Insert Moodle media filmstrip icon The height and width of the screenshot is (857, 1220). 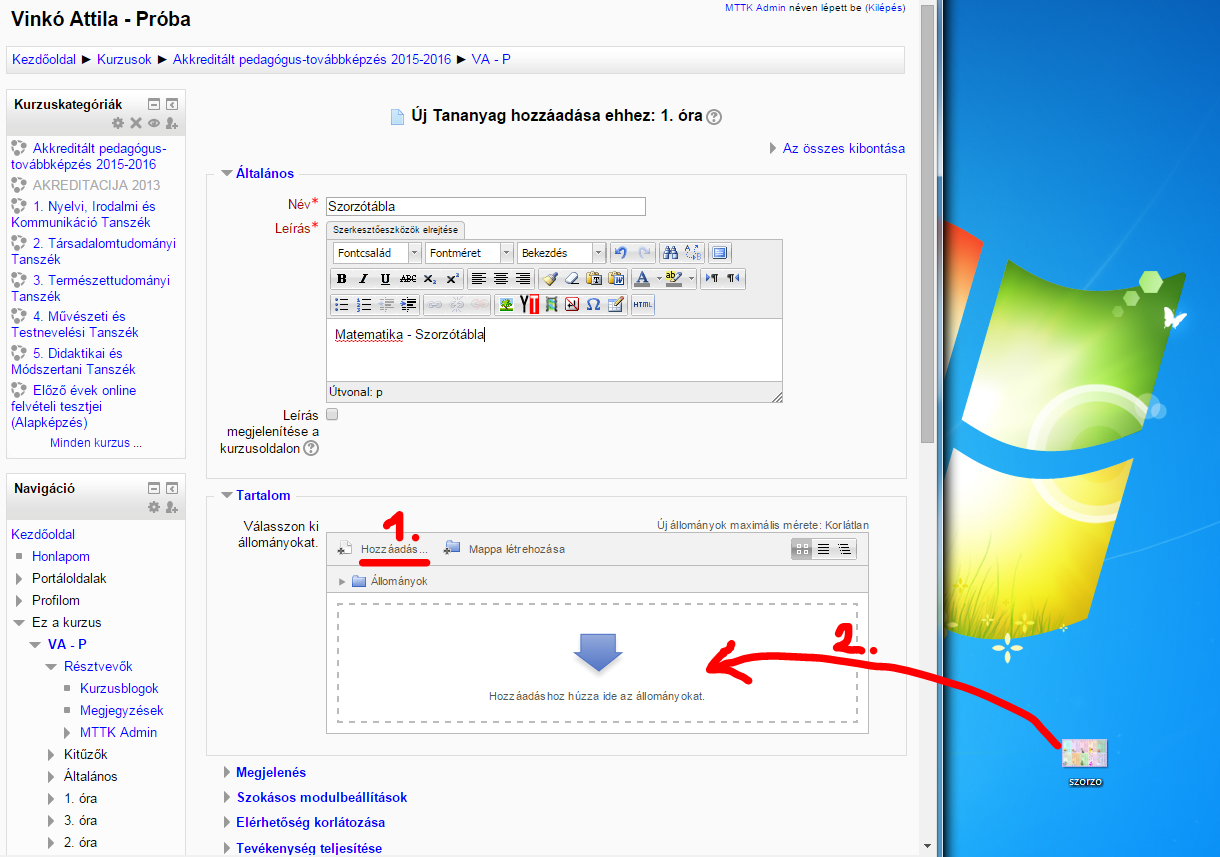coord(551,305)
